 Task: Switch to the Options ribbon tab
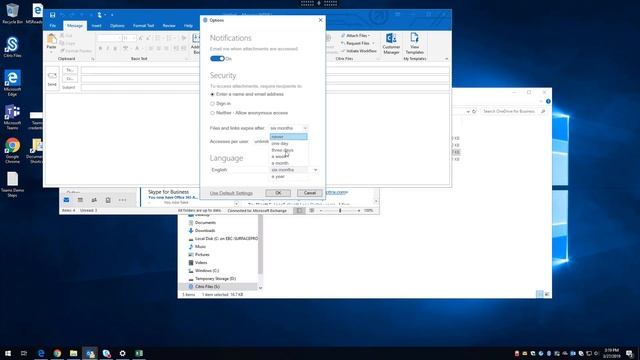point(117,26)
